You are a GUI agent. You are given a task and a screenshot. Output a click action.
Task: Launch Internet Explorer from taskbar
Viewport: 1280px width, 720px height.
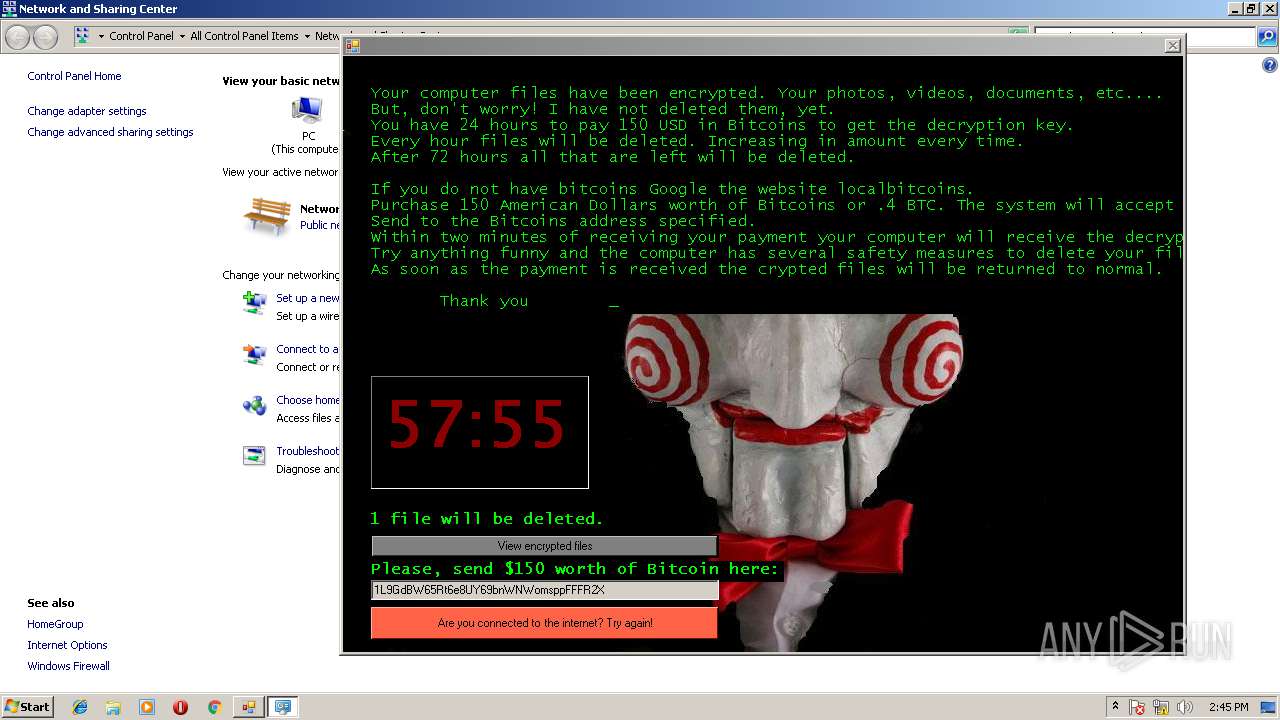80,707
